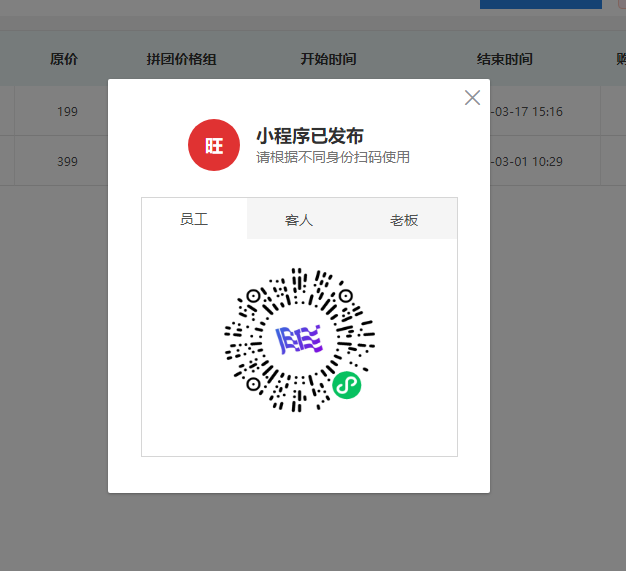Close the mini-program published dialog
This screenshot has height=571, width=626.
[472, 97]
